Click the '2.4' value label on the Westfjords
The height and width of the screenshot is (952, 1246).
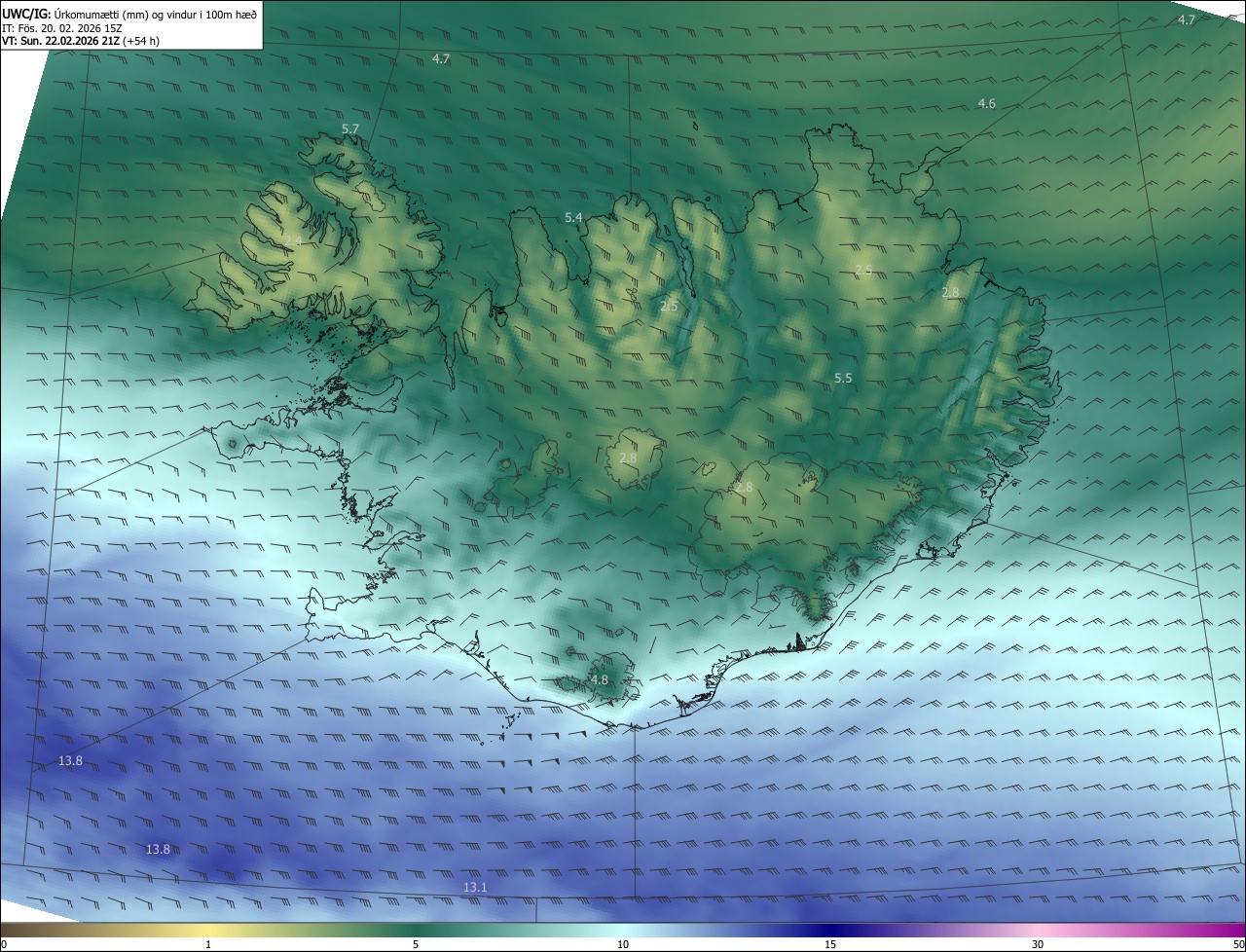click(292, 240)
